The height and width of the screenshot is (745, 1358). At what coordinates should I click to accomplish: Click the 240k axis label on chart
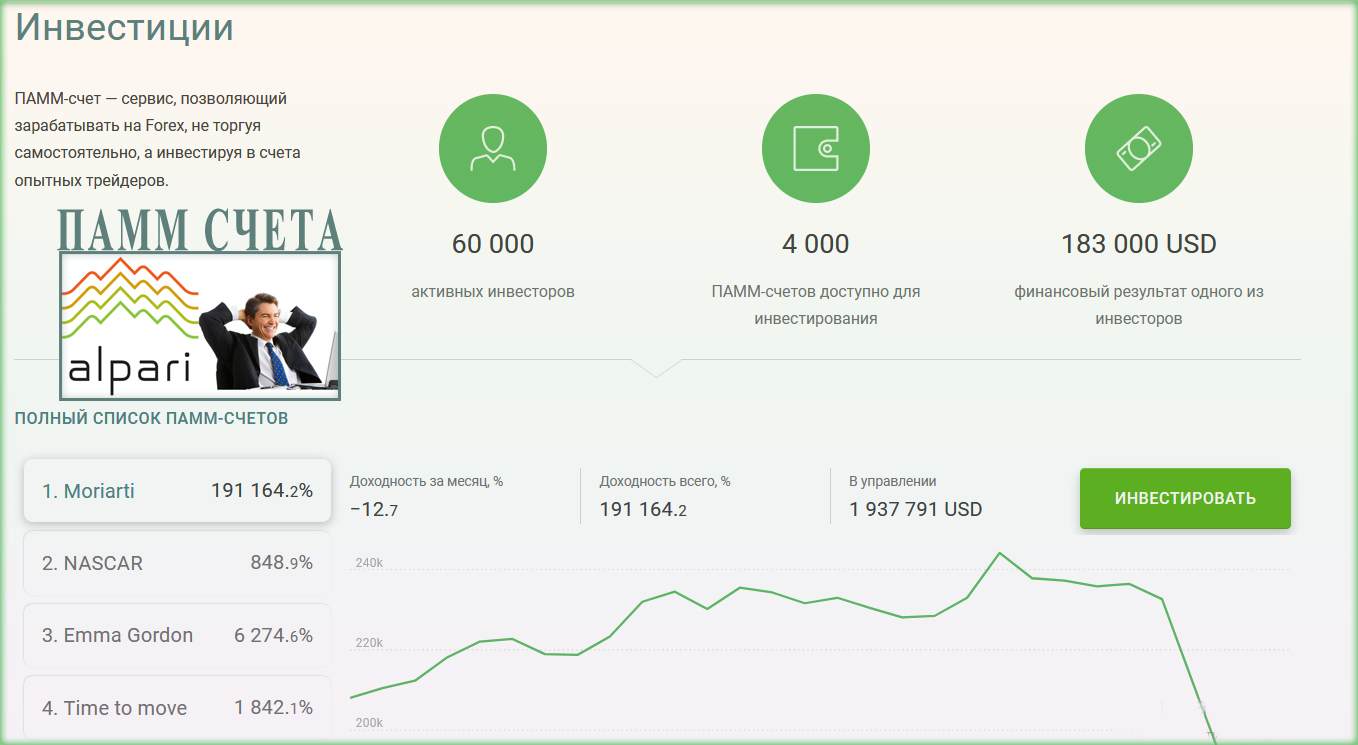pos(369,563)
